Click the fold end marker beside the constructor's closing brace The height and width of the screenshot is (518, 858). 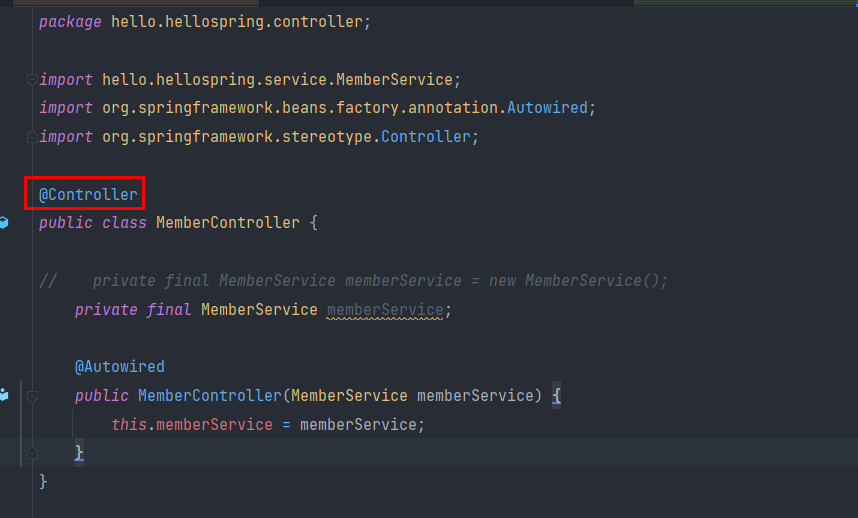32,453
